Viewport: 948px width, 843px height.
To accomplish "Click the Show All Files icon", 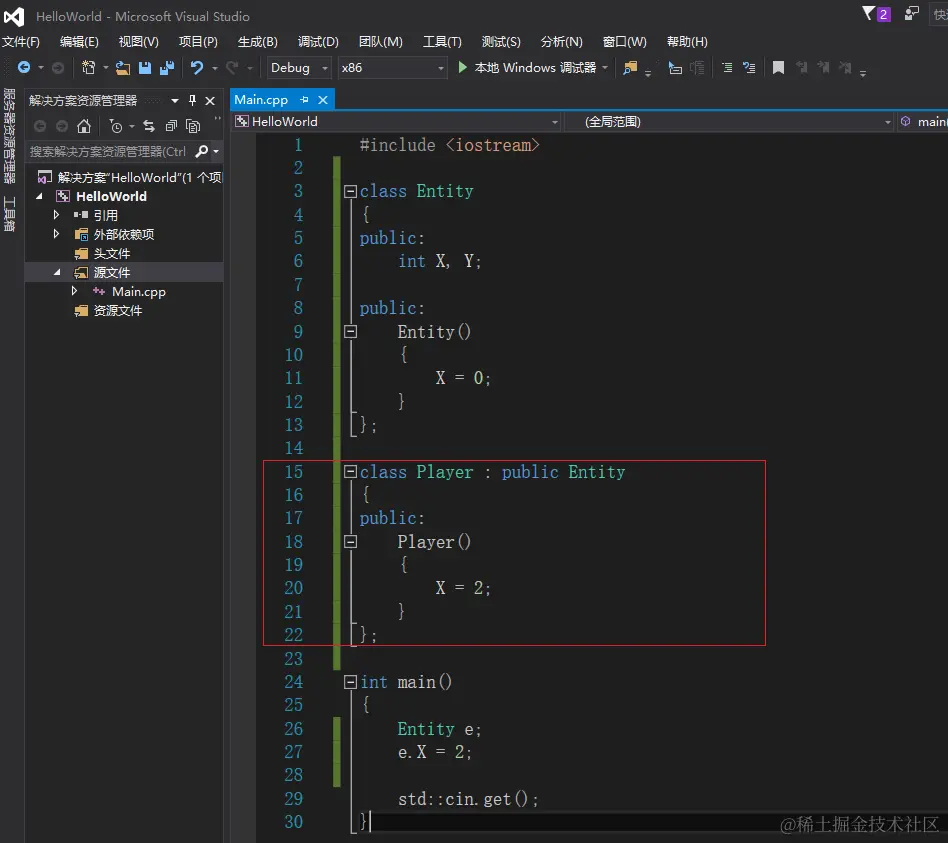I will tap(193, 126).
